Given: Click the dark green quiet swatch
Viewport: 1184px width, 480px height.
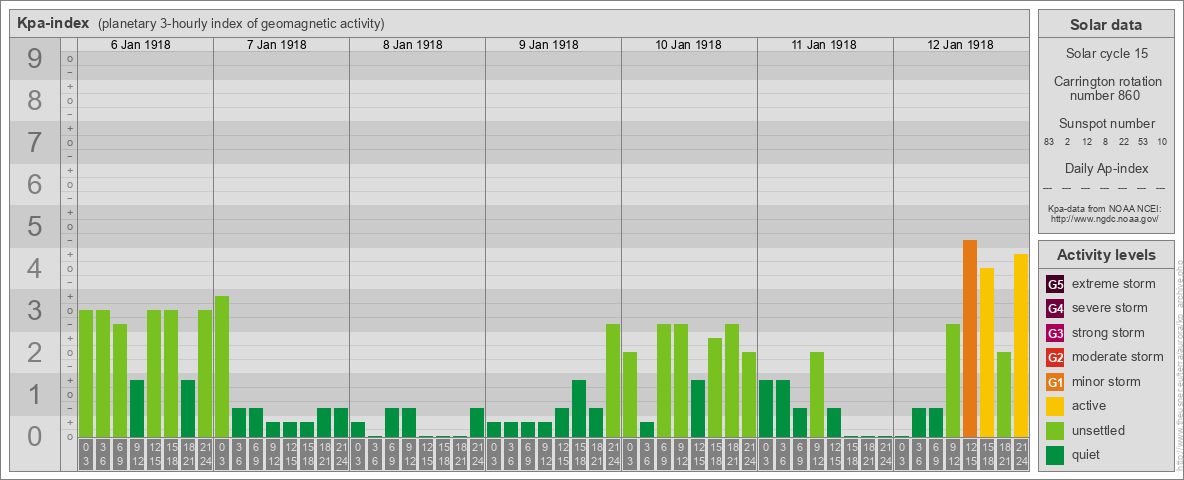Looking at the screenshot, I should pos(1055,455).
